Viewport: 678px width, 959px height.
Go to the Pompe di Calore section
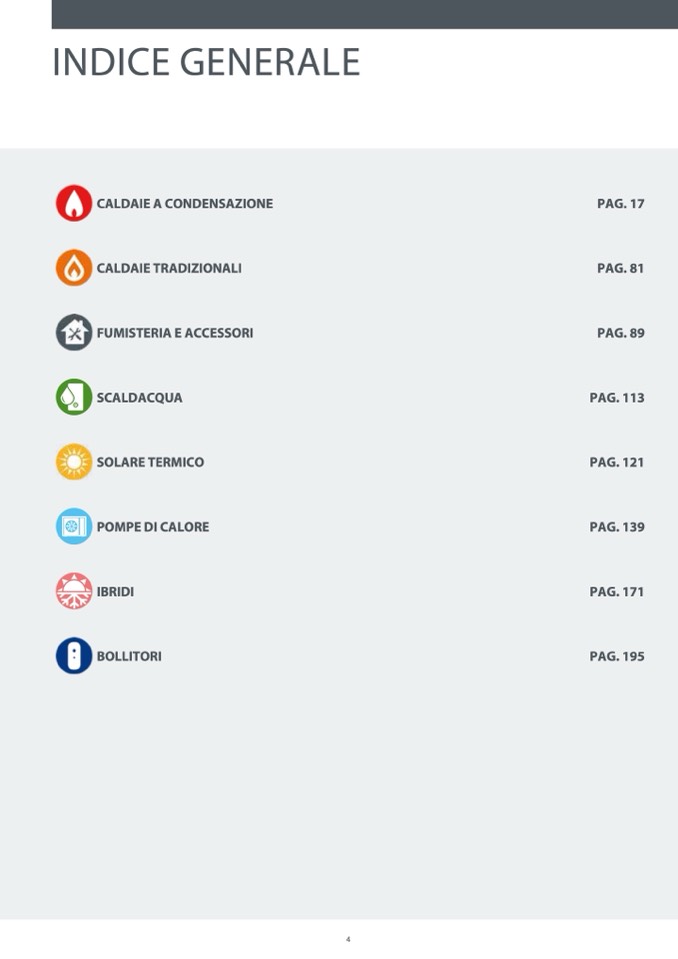[x=153, y=527]
